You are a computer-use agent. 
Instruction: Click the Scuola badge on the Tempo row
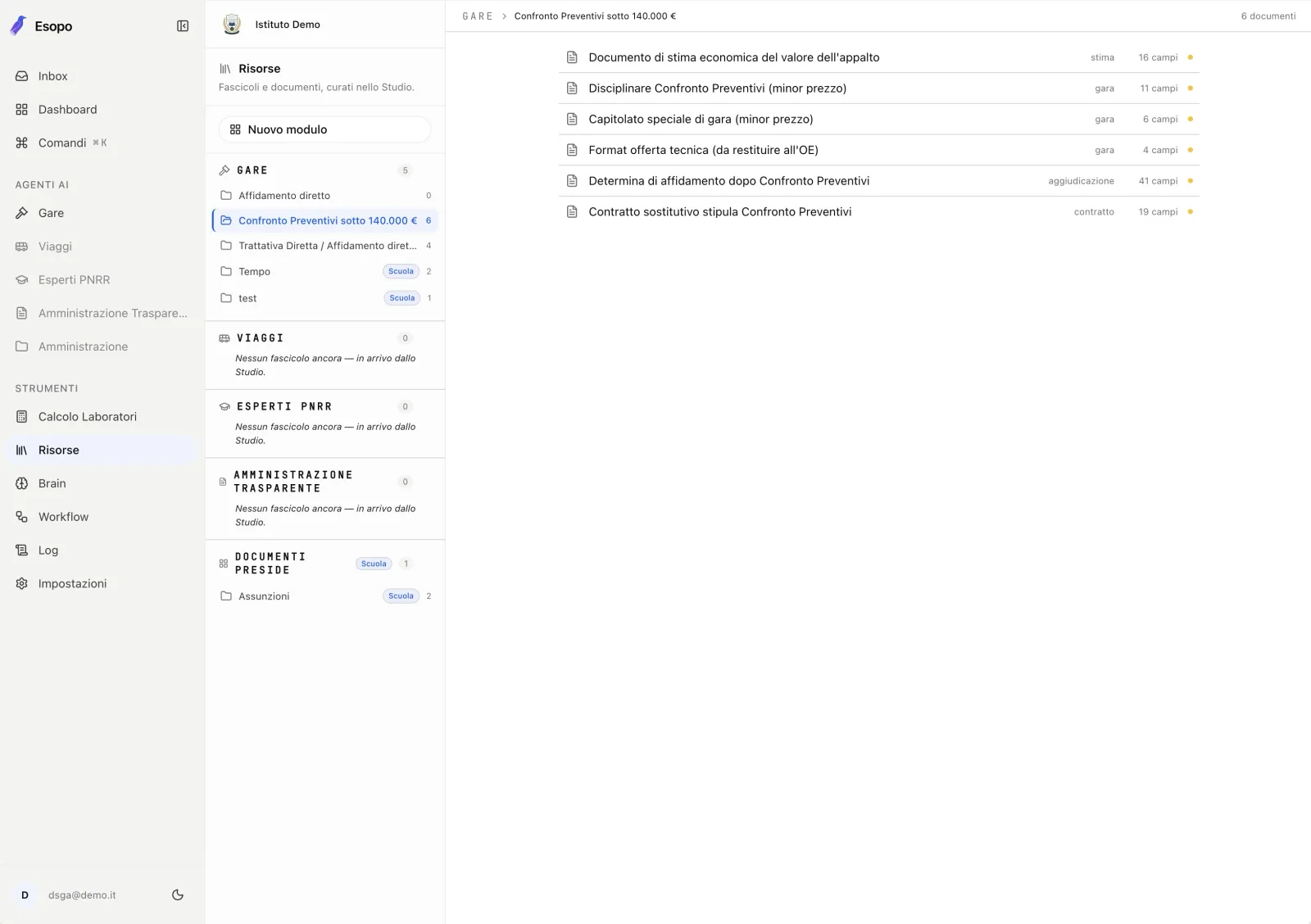coord(401,272)
